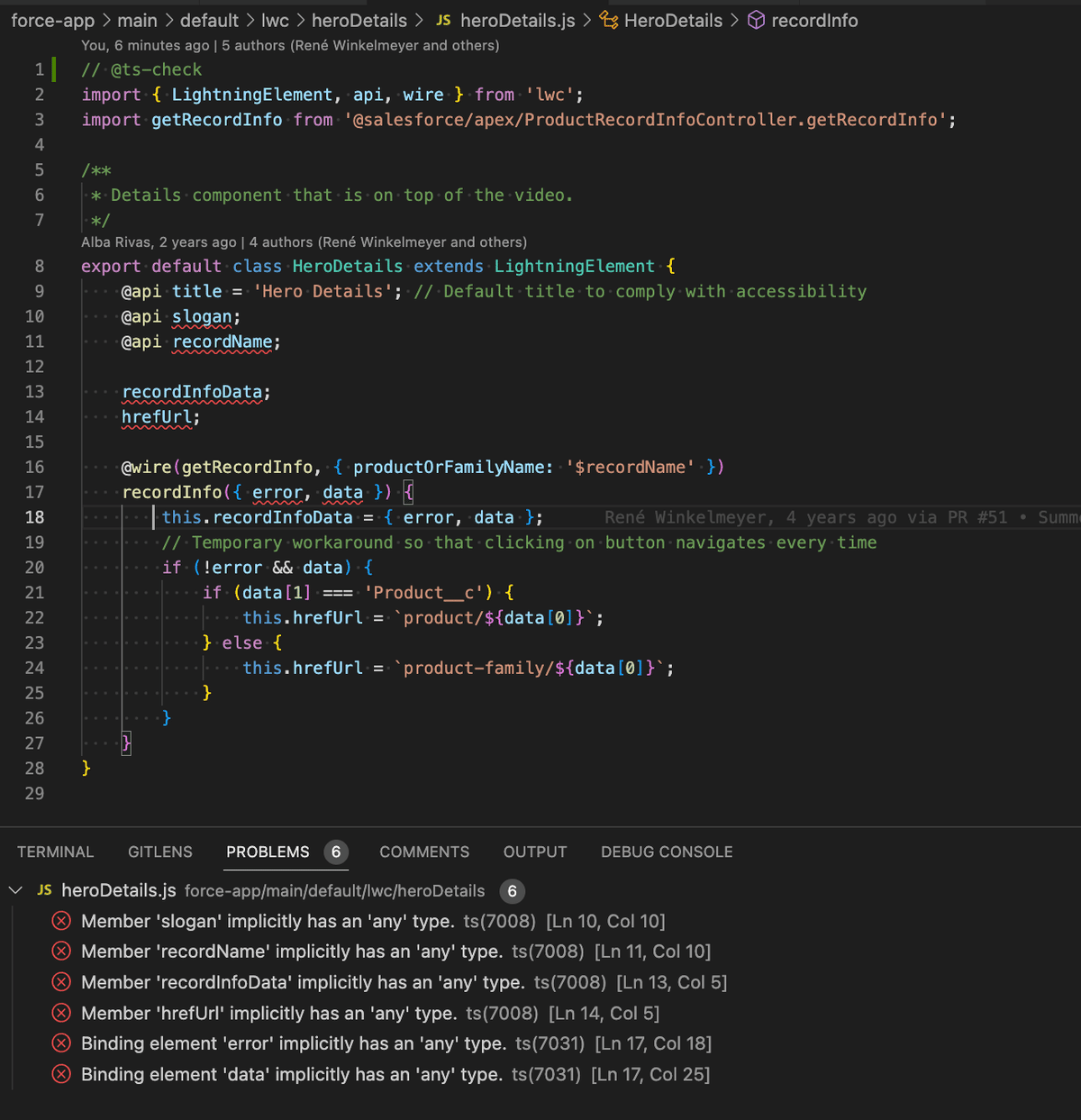
Task: Click line number 8 in gutter
Action: click(39, 266)
